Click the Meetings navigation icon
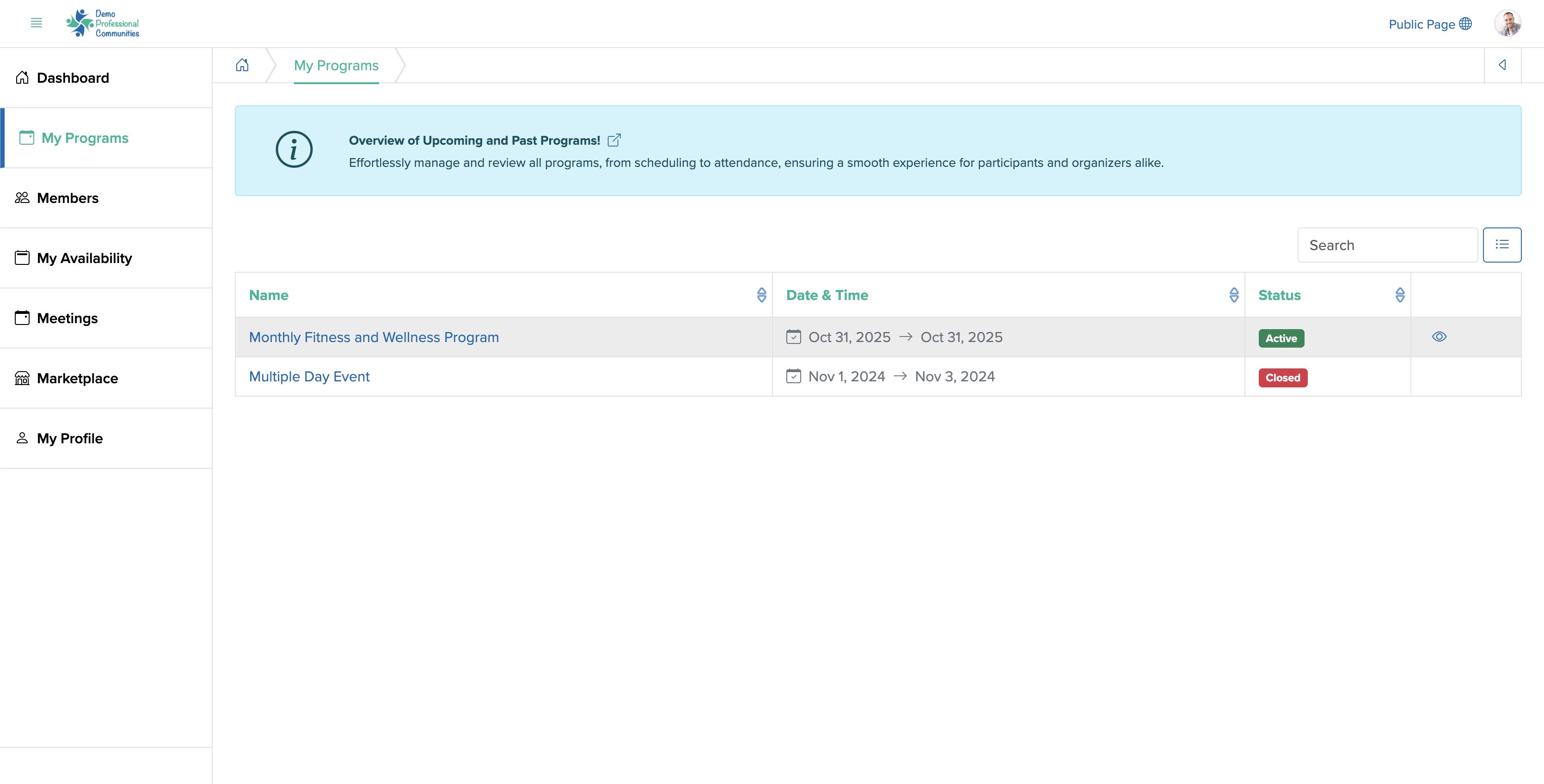 pyautogui.click(x=22, y=317)
